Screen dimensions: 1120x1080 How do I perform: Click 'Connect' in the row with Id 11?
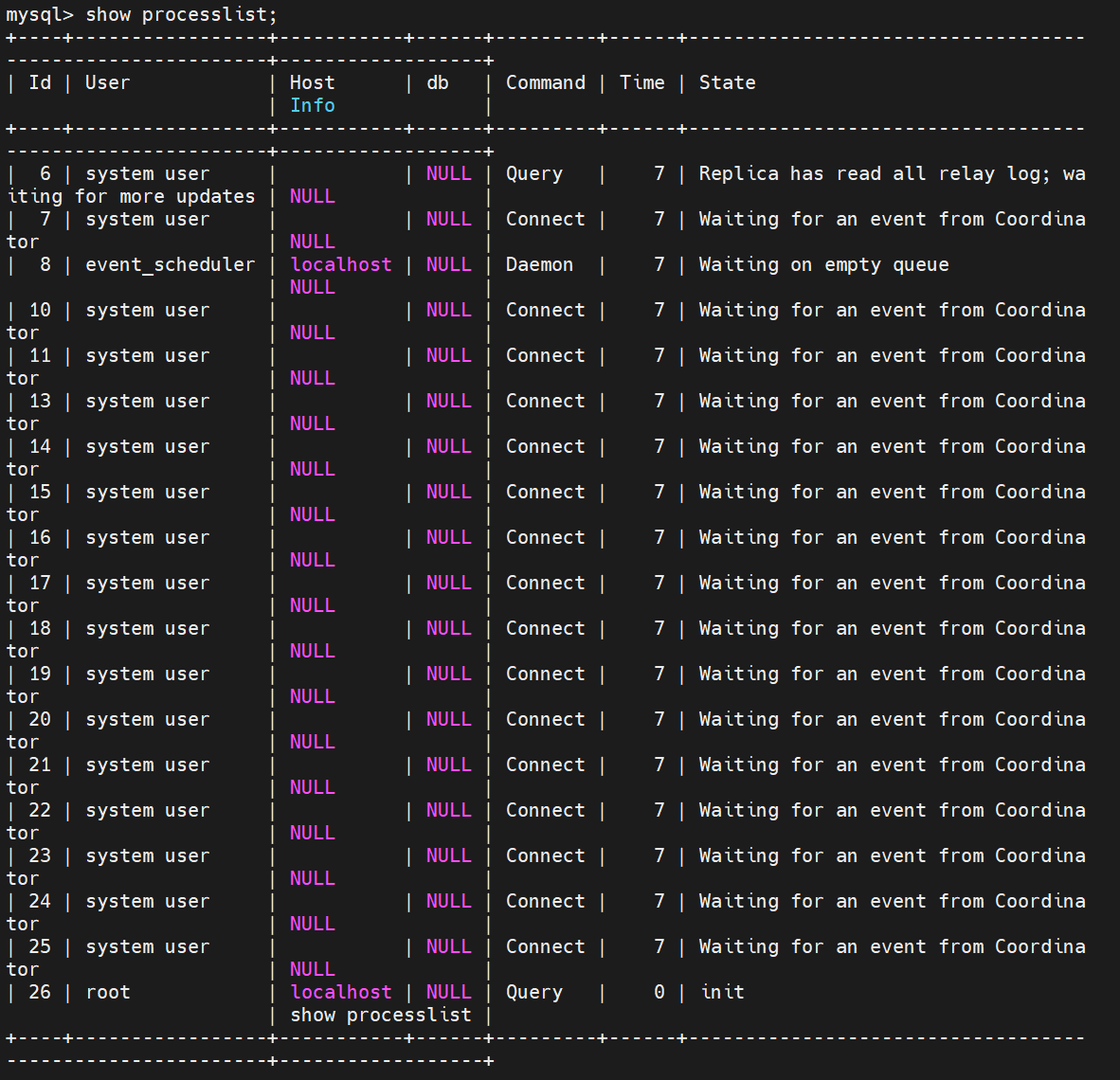(546, 355)
